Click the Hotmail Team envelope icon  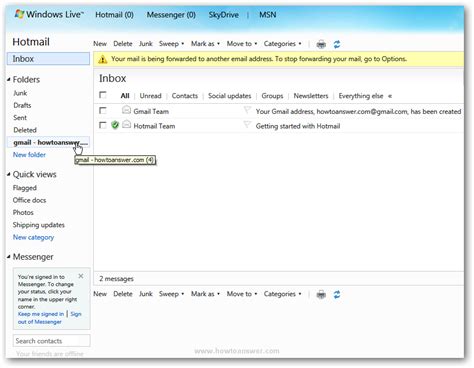click(x=126, y=125)
